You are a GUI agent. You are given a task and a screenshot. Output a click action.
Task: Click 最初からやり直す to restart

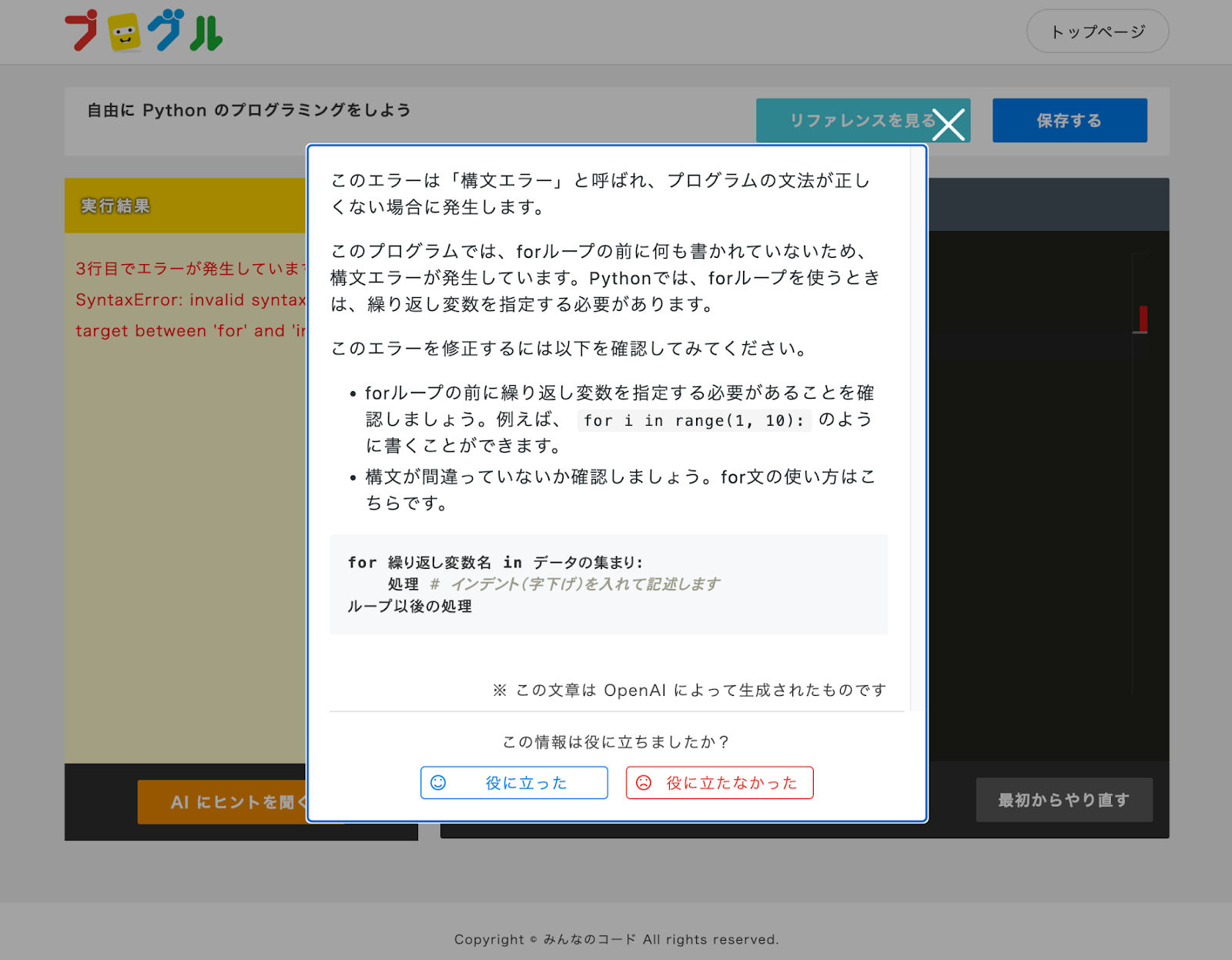click(1064, 800)
